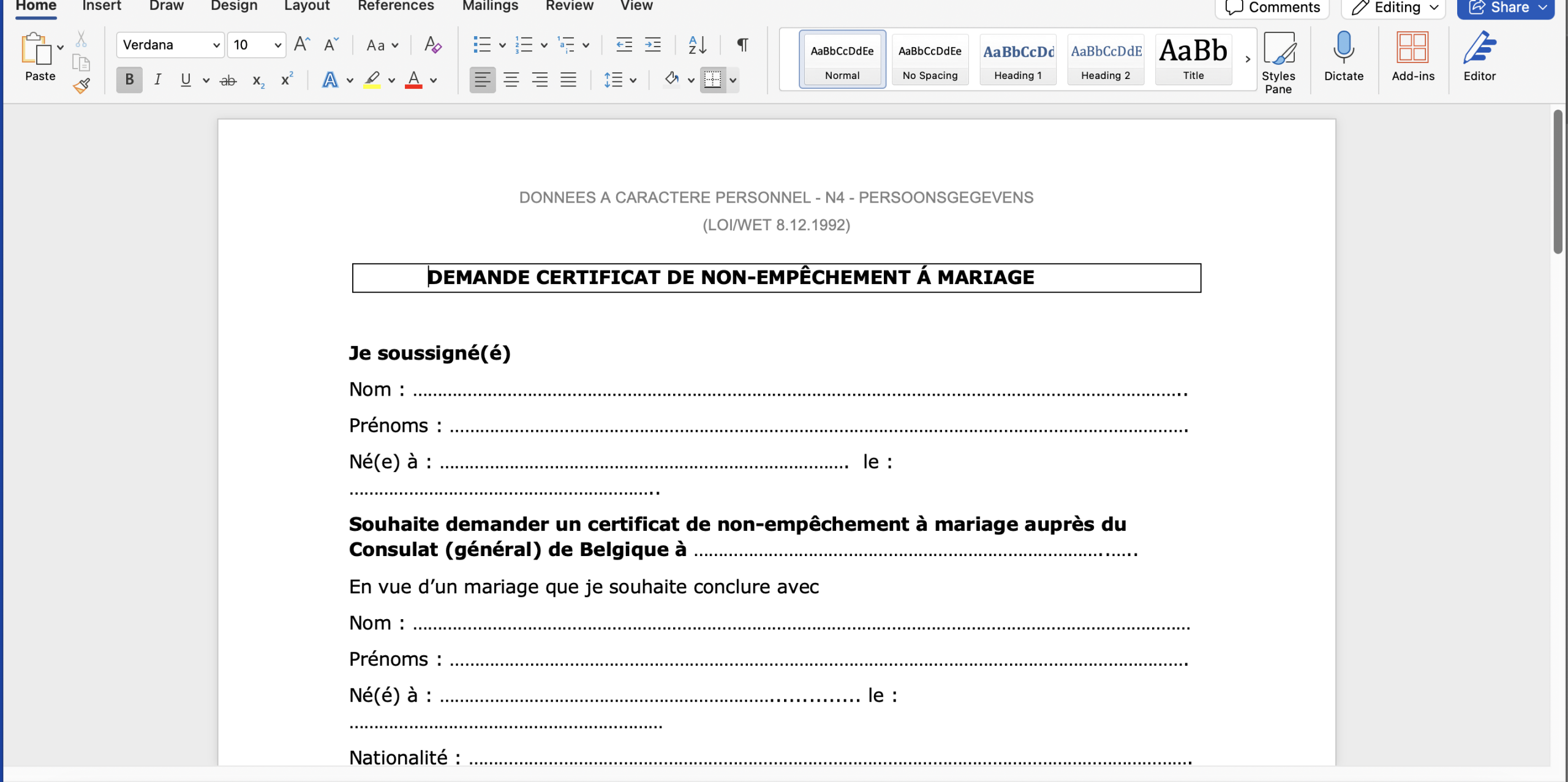
Task: Apply the Heading 1 style
Action: pos(1018,59)
